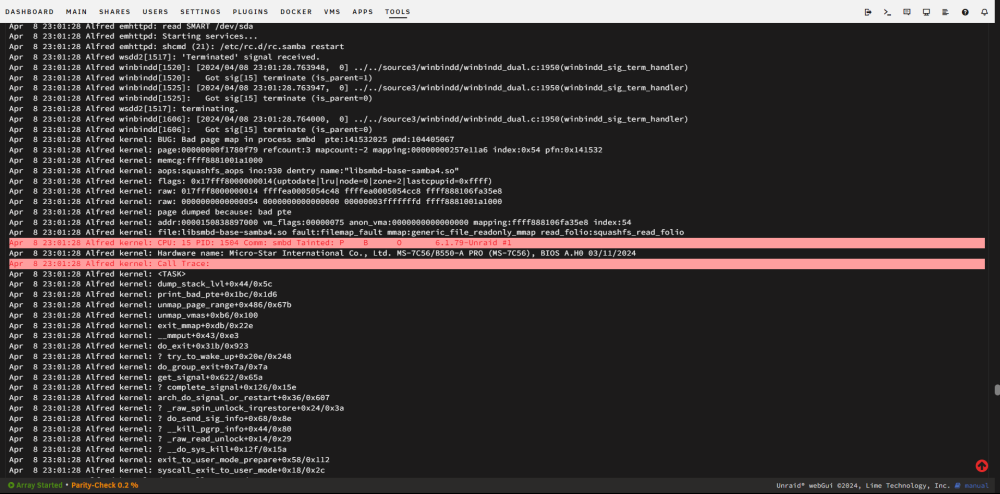
Task: Click the 'wsdd2[1517]: terminating.' log line
Action: pyautogui.click(x=123, y=108)
